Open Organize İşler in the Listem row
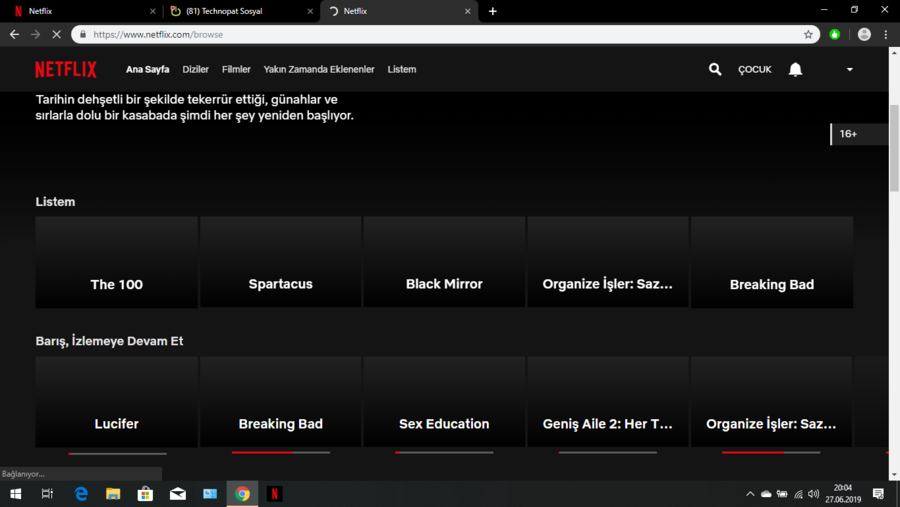The width and height of the screenshot is (900, 507). point(608,262)
